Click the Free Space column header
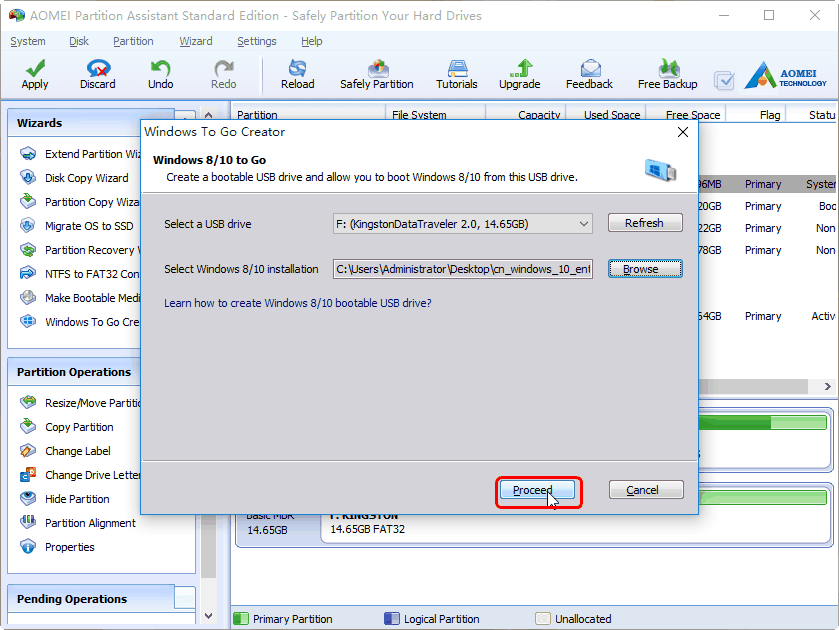This screenshot has width=839, height=630. 685,115
